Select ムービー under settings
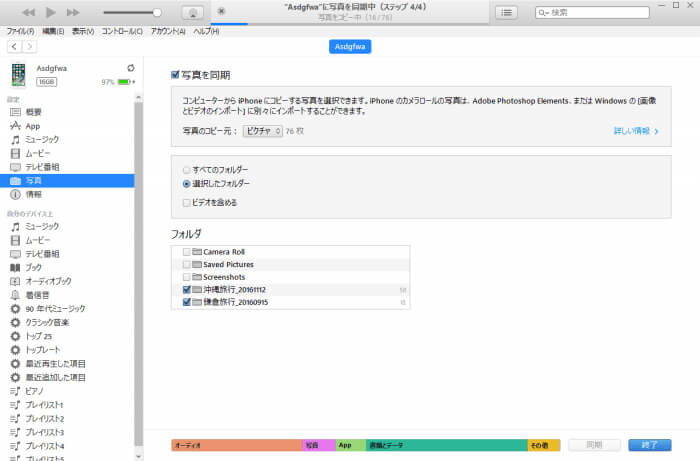Screen dimensions: 700x461 67,154
